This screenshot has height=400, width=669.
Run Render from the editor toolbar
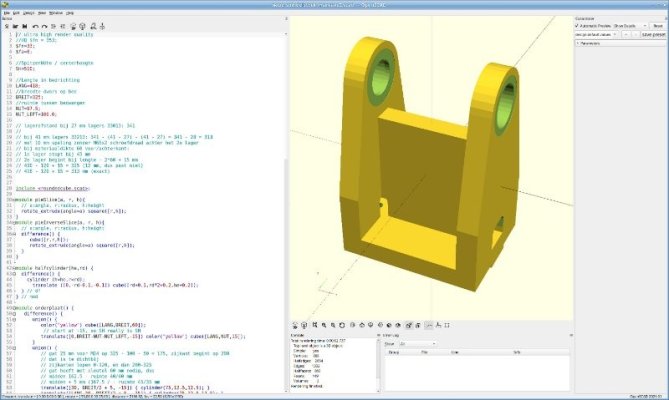(x=82, y=26)
